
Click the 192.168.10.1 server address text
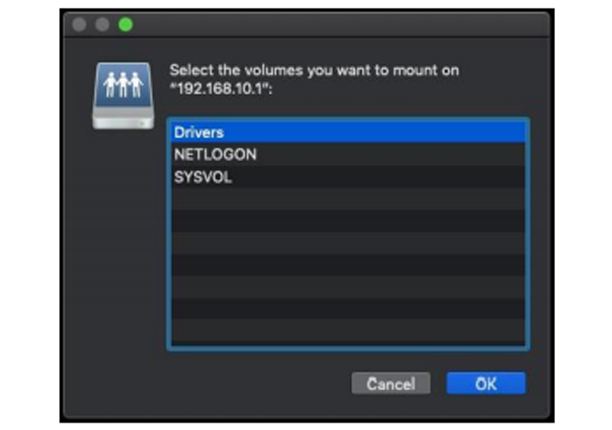(x=226, y=88)
